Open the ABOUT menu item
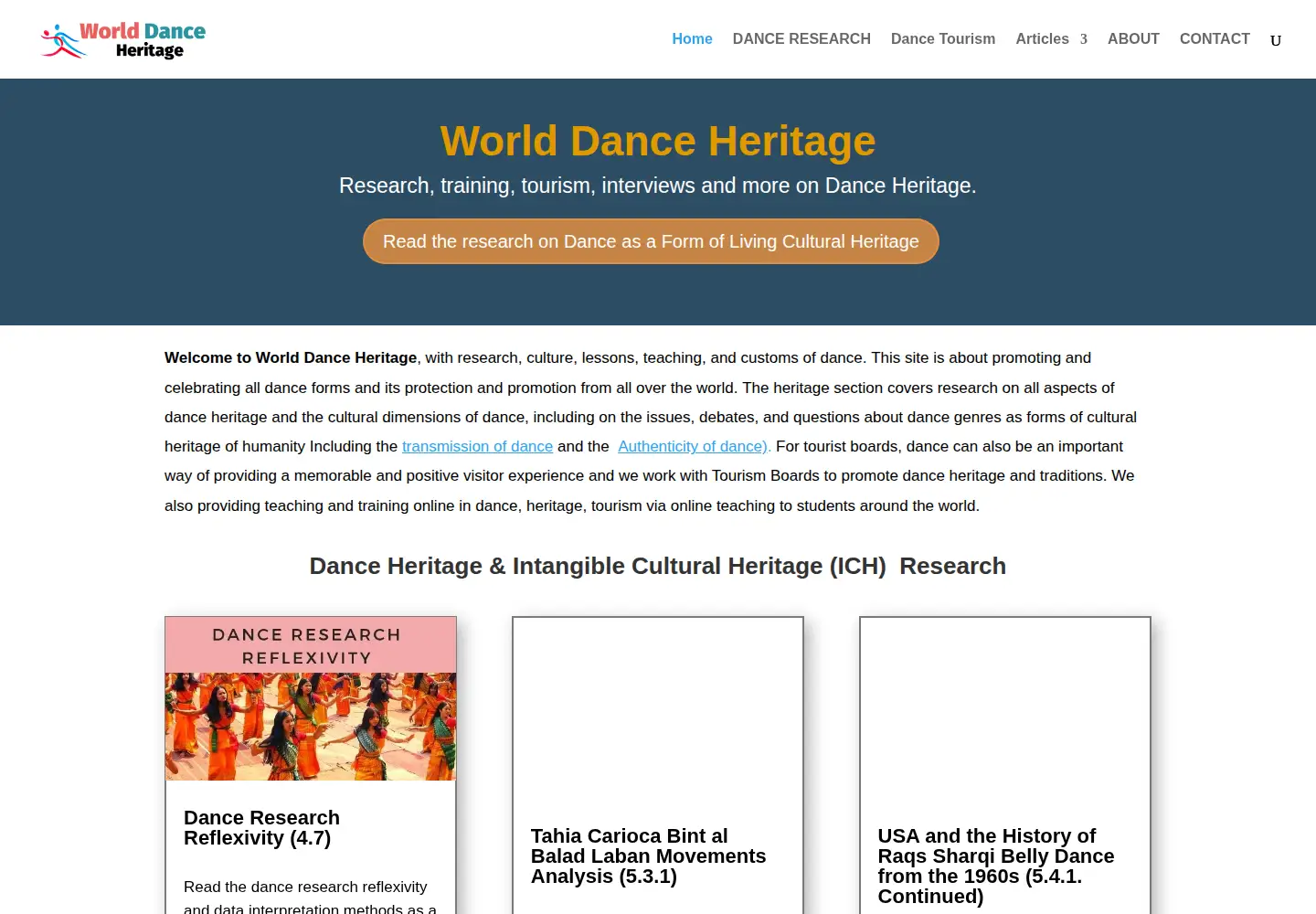This screenshot has width=1316, height=914. 1133,39
